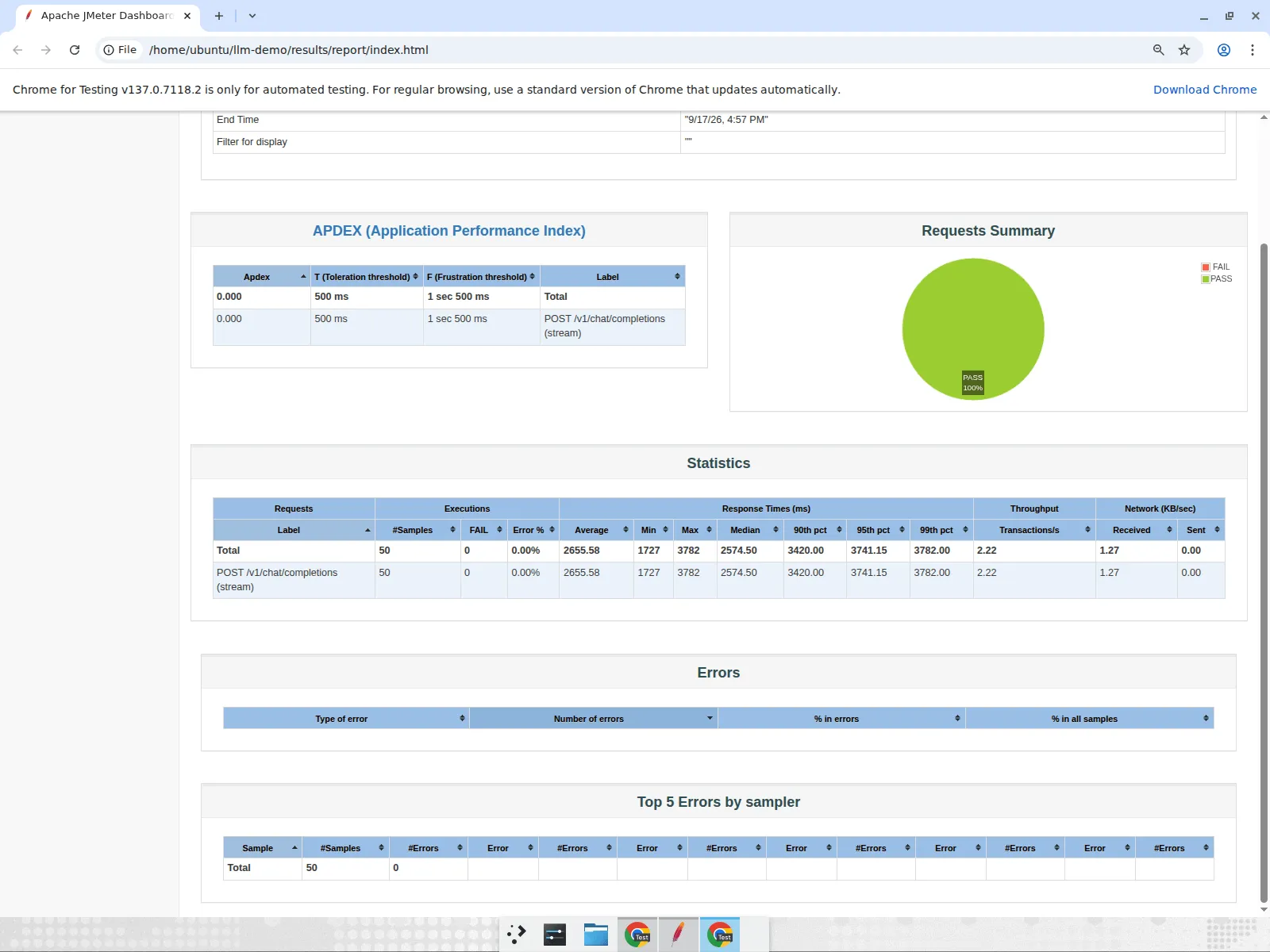
Task: Sort APDEX table by Label column
Action: 613,276
